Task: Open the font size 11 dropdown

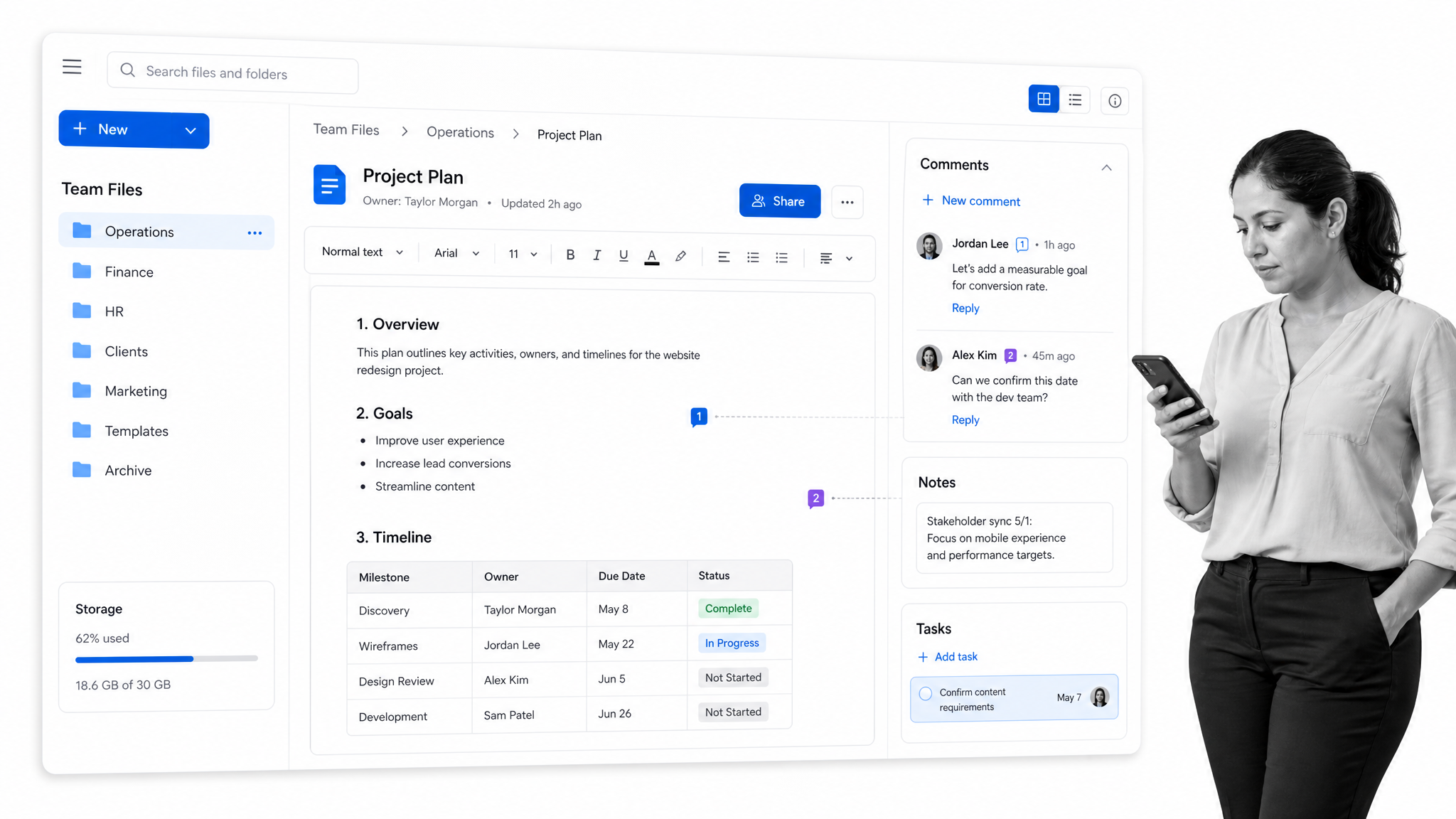Action: [x=523, y=255]
